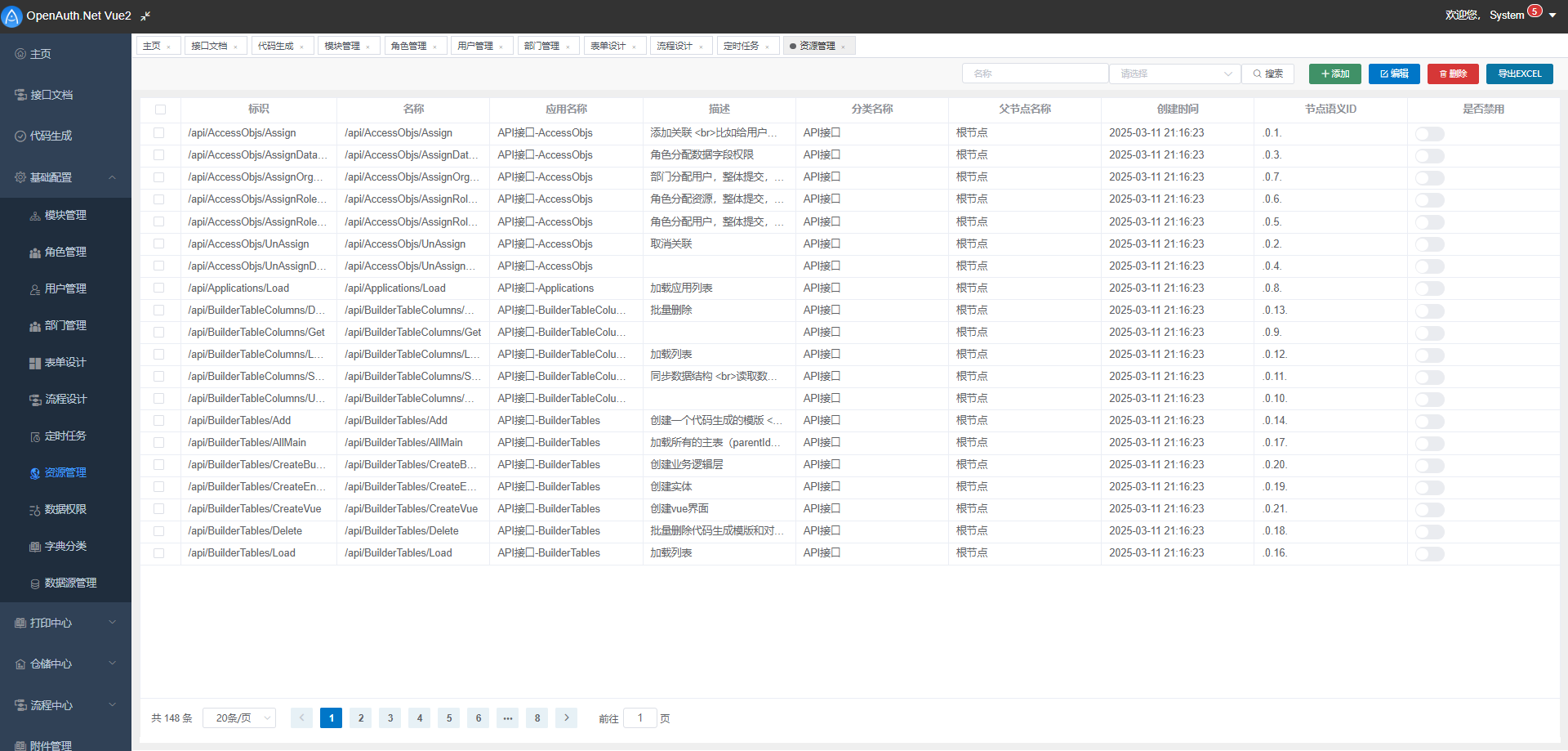Close the 定时任务 tab with its x icon
1568x751 pixels.
768,47
